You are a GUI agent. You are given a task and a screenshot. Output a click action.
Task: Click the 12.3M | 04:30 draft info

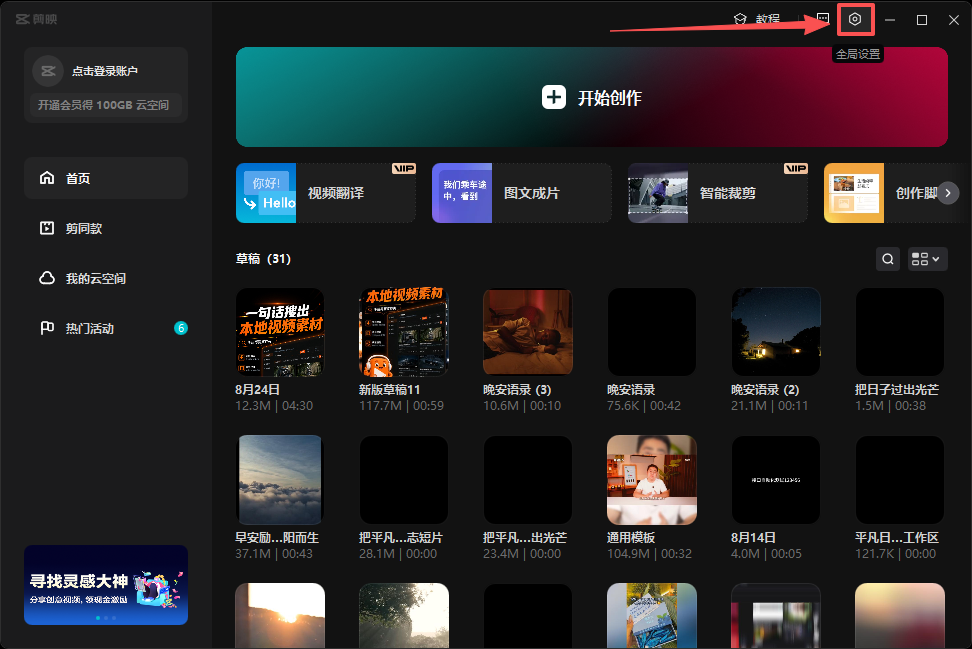pos(274,405)
